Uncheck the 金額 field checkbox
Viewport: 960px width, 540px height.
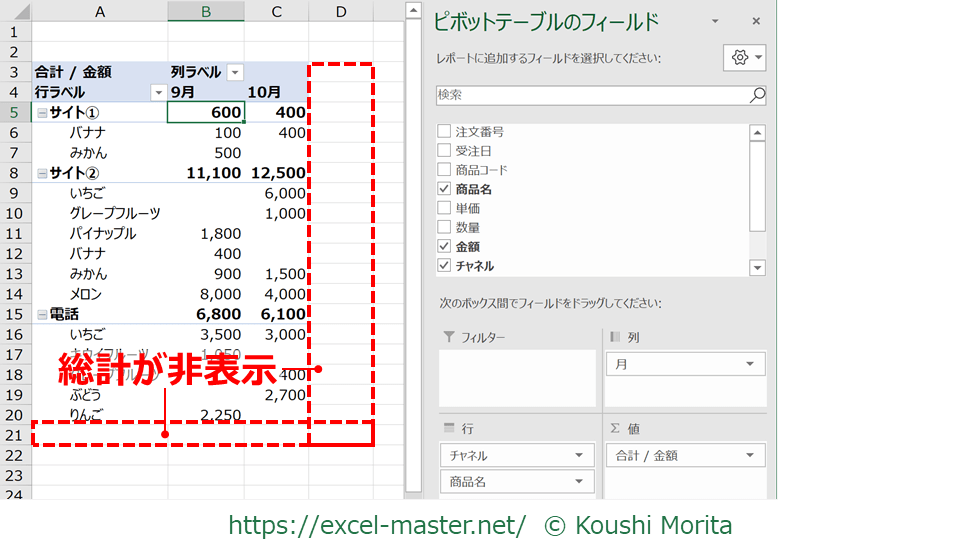pos(444,247)
